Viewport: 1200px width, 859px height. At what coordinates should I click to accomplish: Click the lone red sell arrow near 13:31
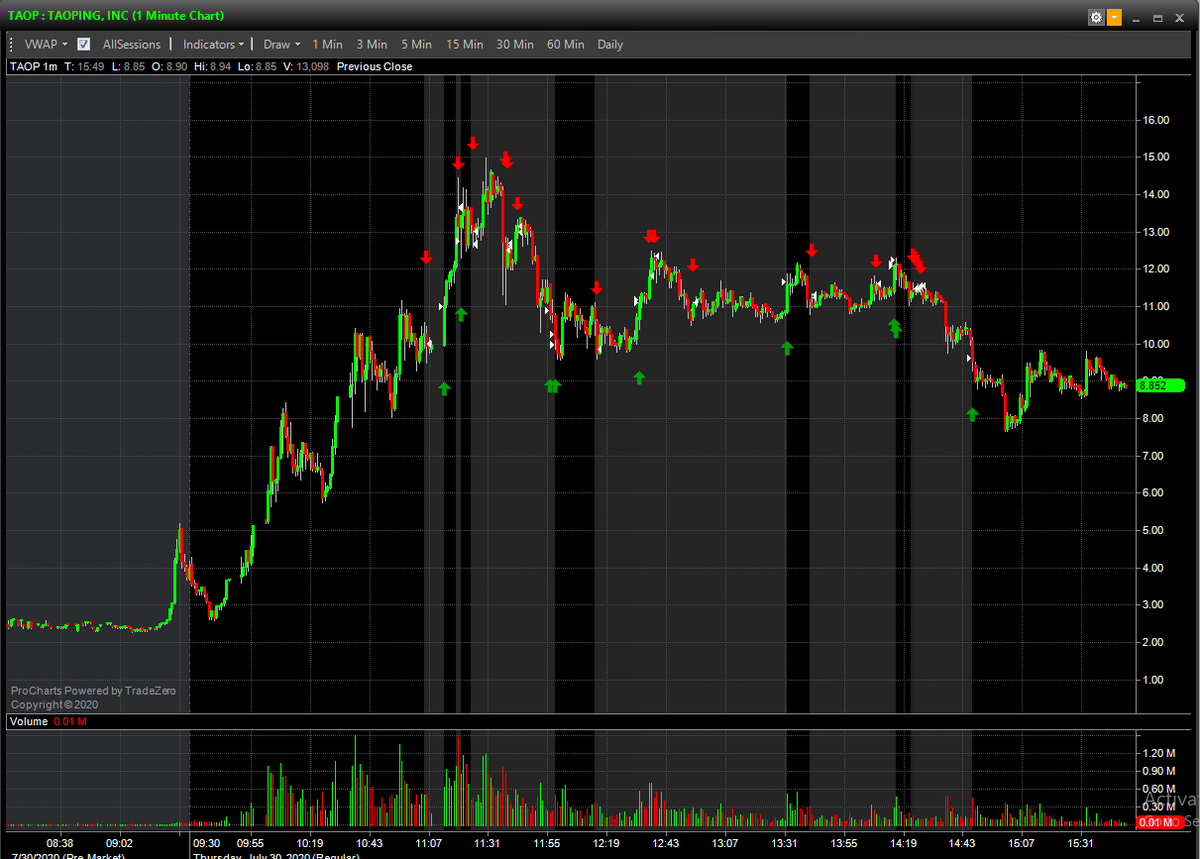[812, 250]
